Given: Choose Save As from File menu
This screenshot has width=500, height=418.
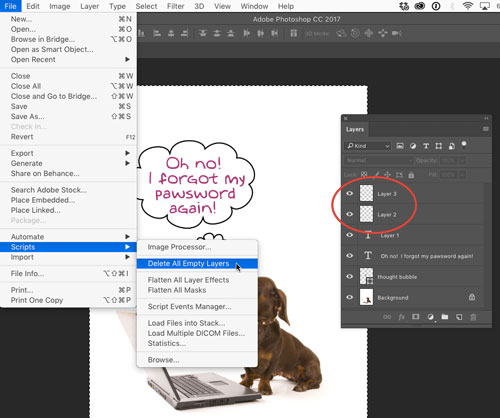Looking at the screenshot, I should 68,116.
